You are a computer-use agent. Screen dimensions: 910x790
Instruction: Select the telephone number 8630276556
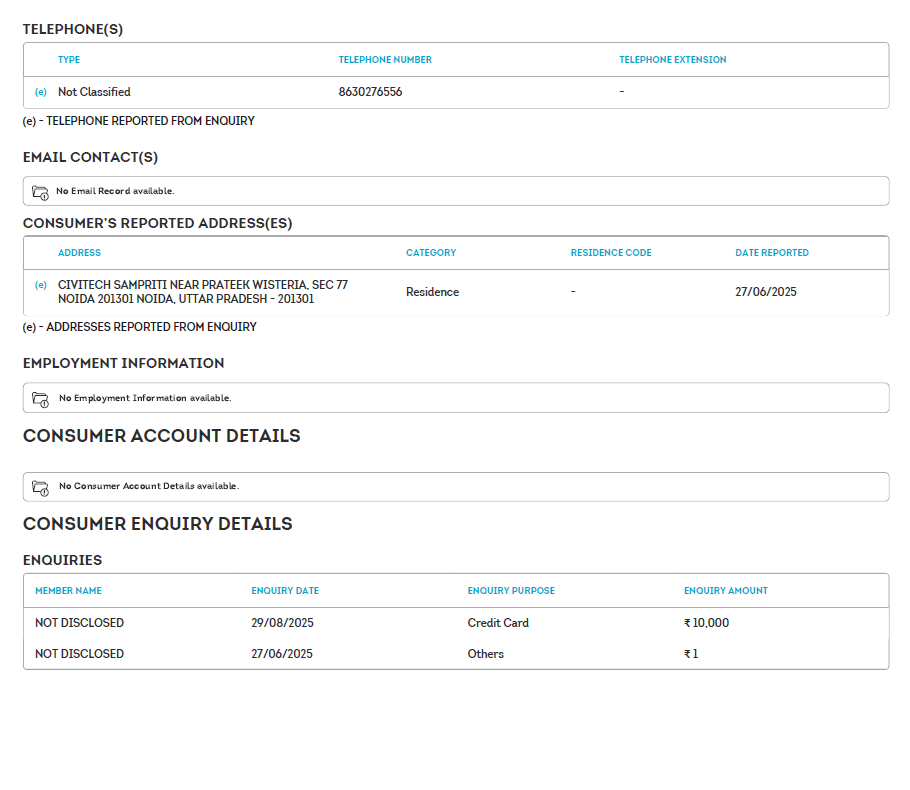[370, 92]
